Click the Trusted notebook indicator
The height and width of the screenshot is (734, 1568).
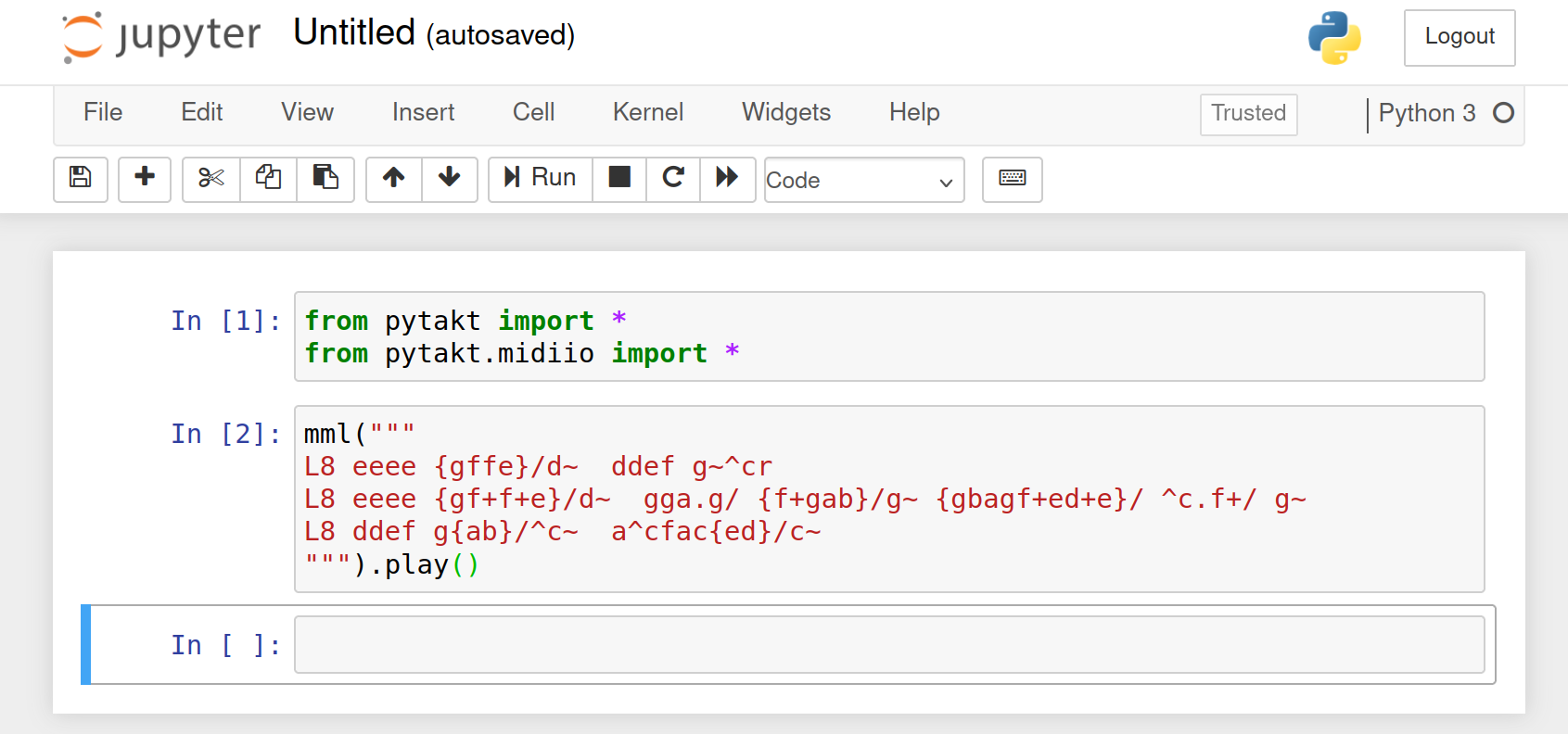click(1248, 114)
